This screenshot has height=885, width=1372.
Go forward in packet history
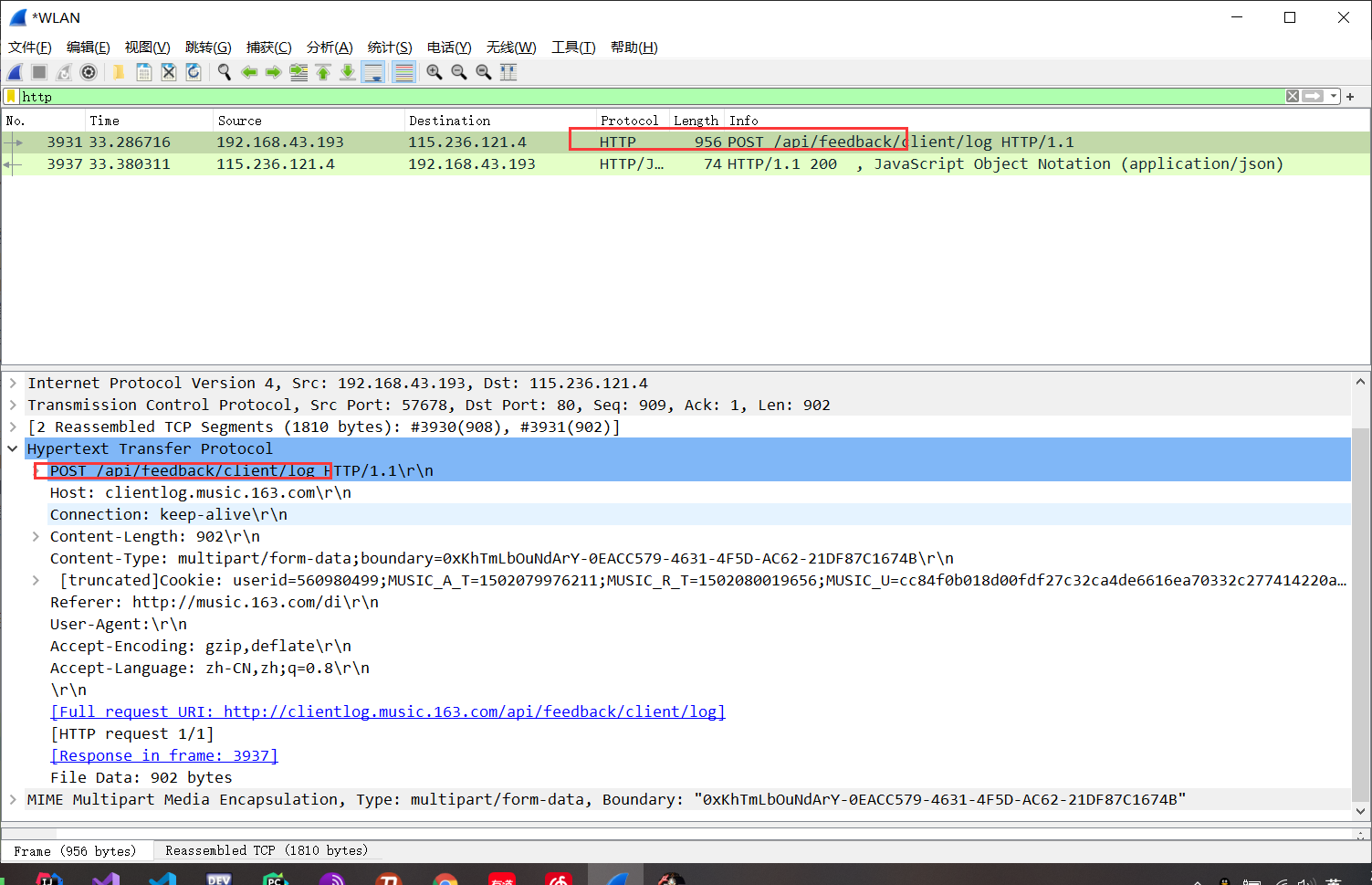click(273, 72)
